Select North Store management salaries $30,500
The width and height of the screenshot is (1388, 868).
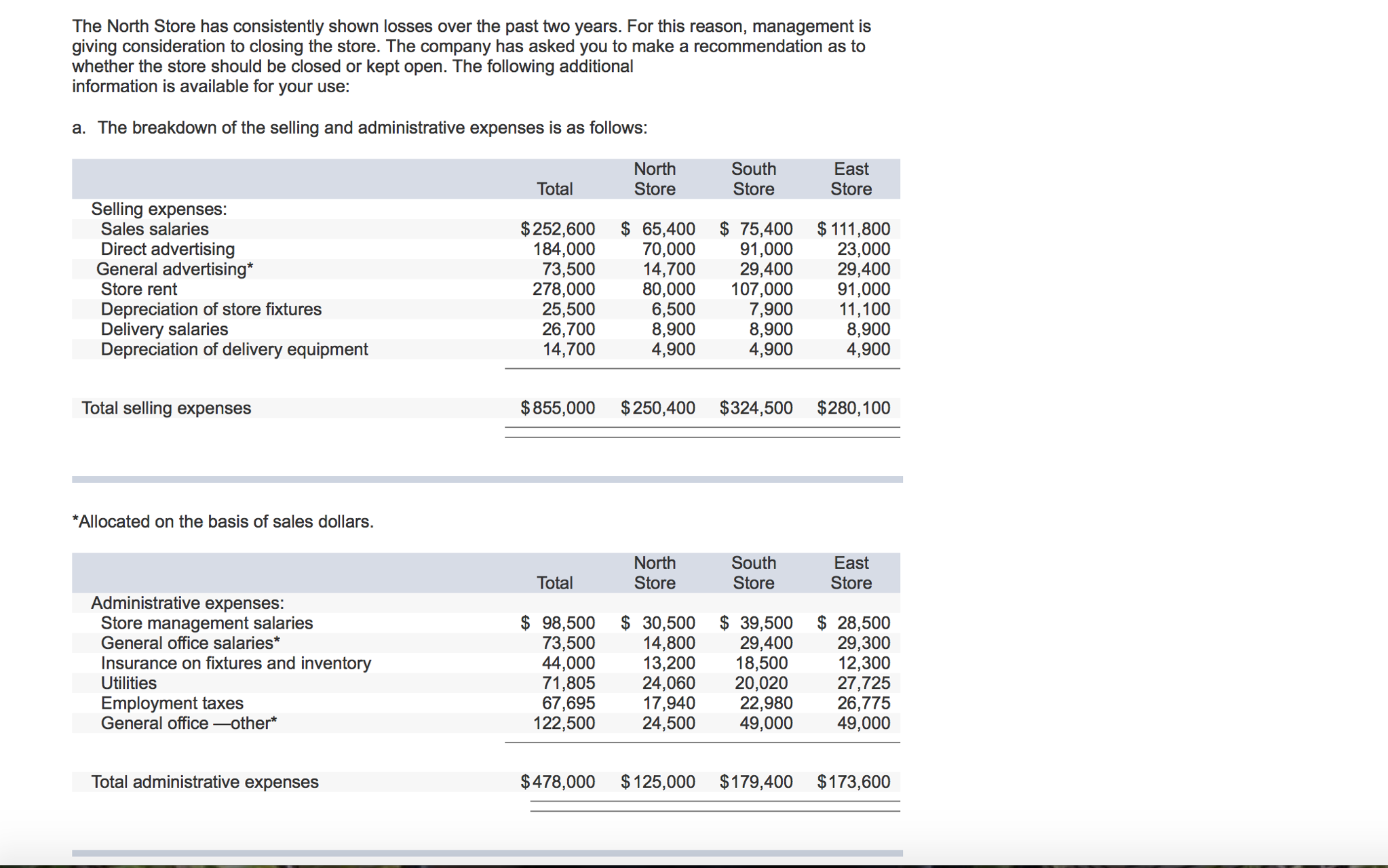click(658, 623)
